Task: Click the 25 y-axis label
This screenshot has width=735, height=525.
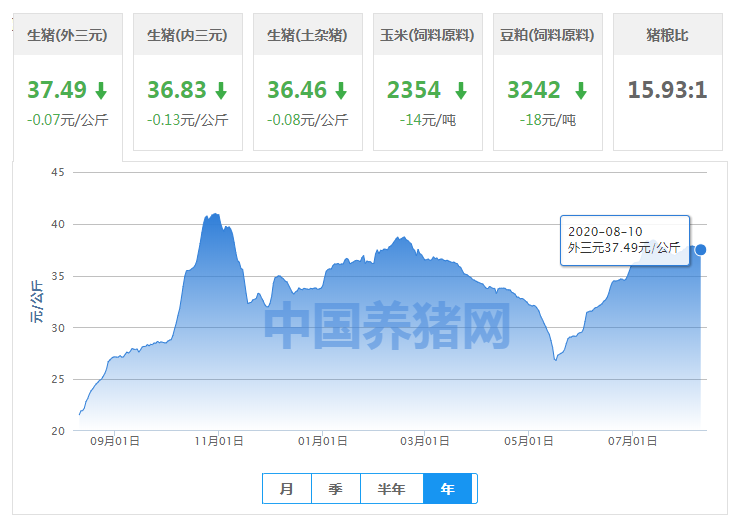Action: point(58,379)
